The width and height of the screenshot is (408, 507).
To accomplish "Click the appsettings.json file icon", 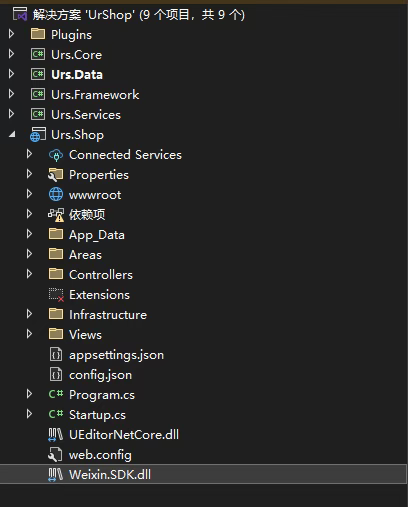I will (x=56, y=354).
